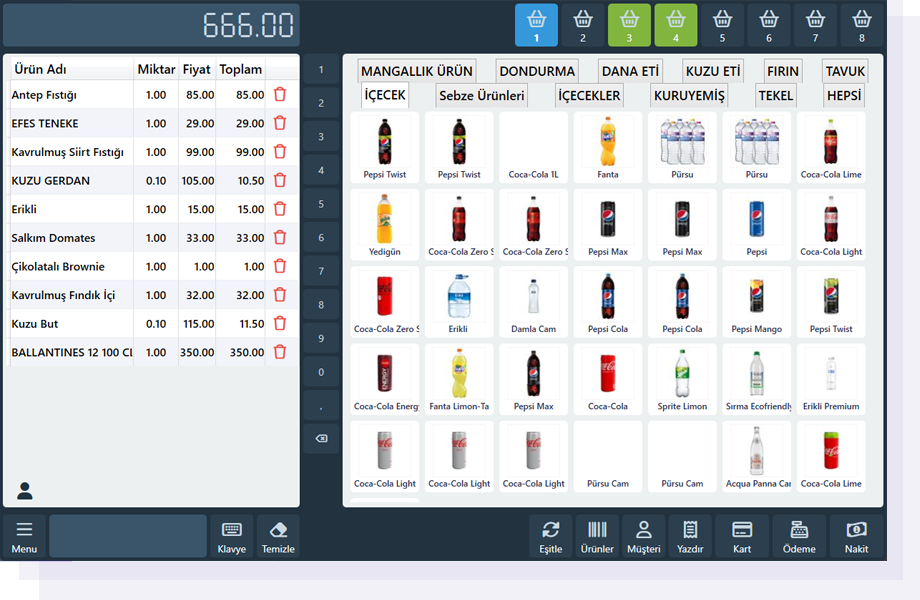
Task: Switch to basket 1
Action: point(536,25)
